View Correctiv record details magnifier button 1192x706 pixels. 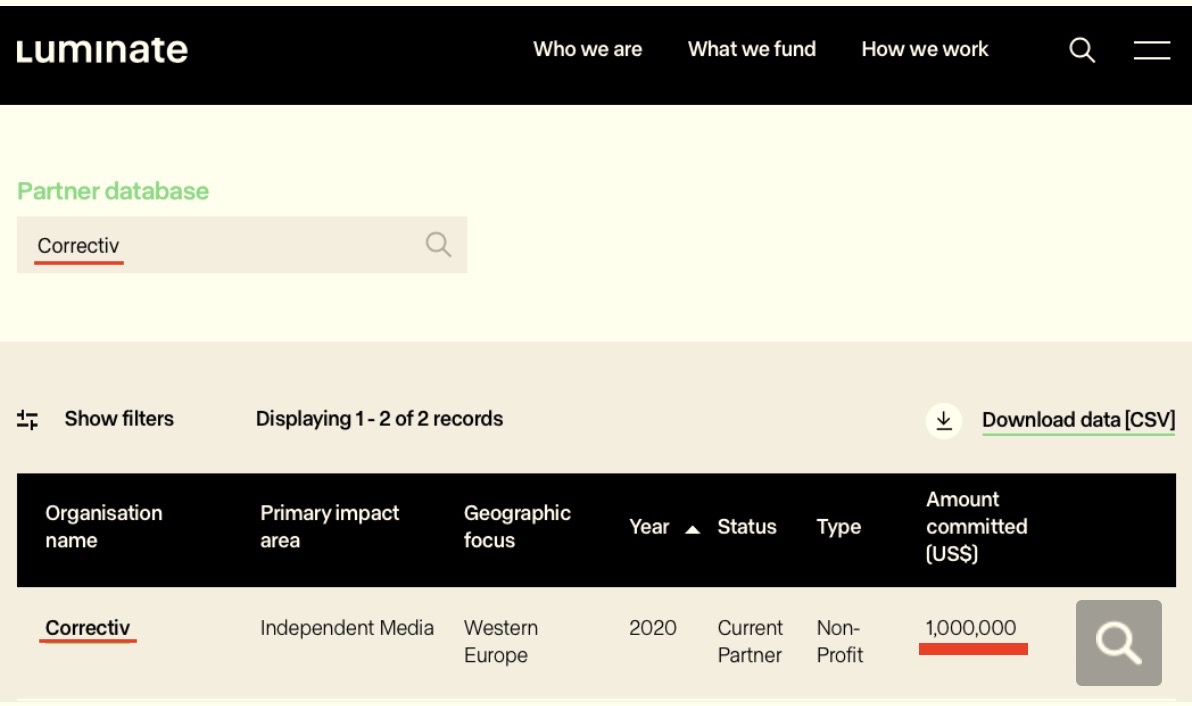pos(1118,643)
